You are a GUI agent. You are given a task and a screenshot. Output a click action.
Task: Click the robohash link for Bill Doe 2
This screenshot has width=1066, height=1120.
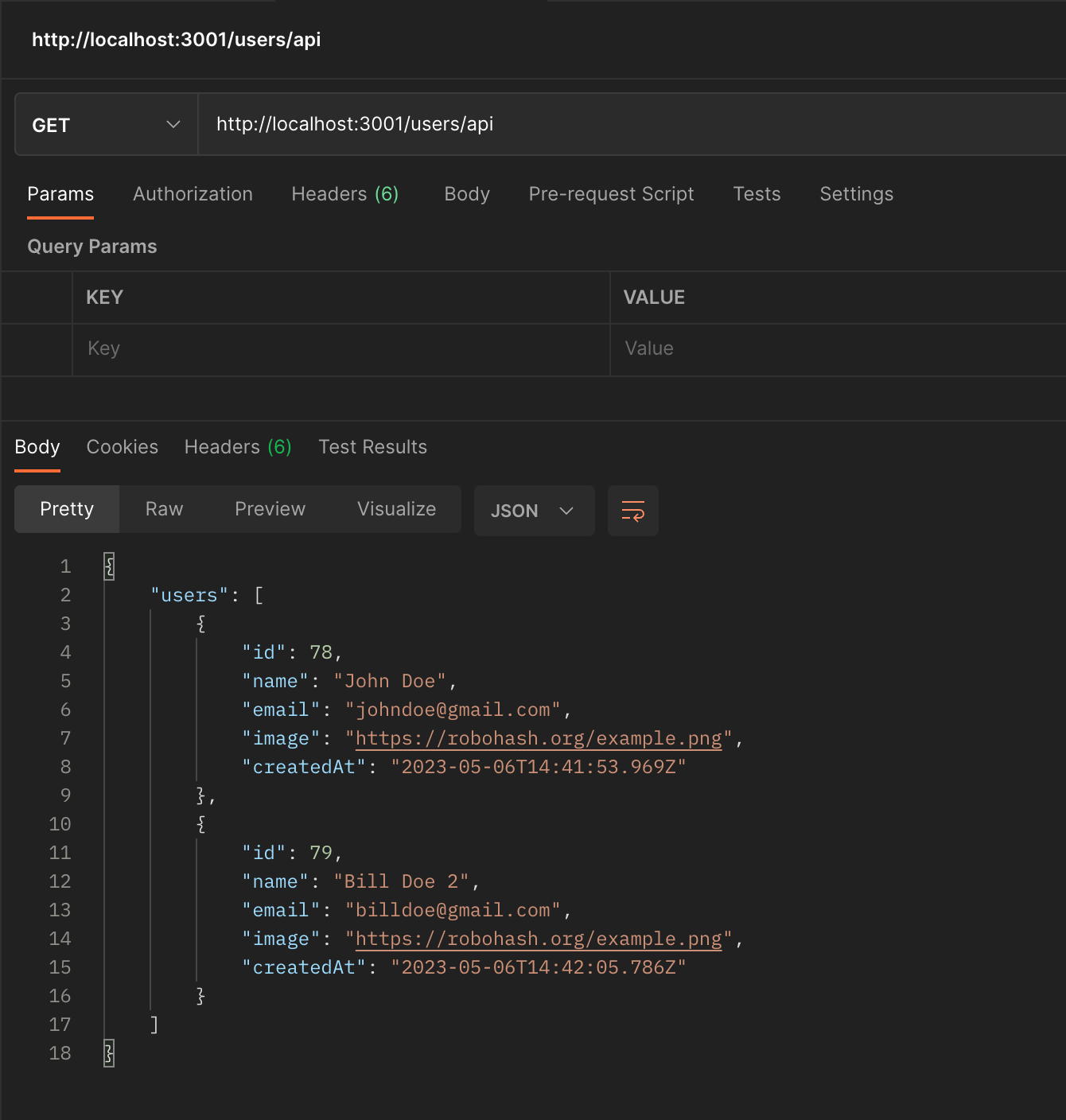pyautogui.click(x=538, y=939)
